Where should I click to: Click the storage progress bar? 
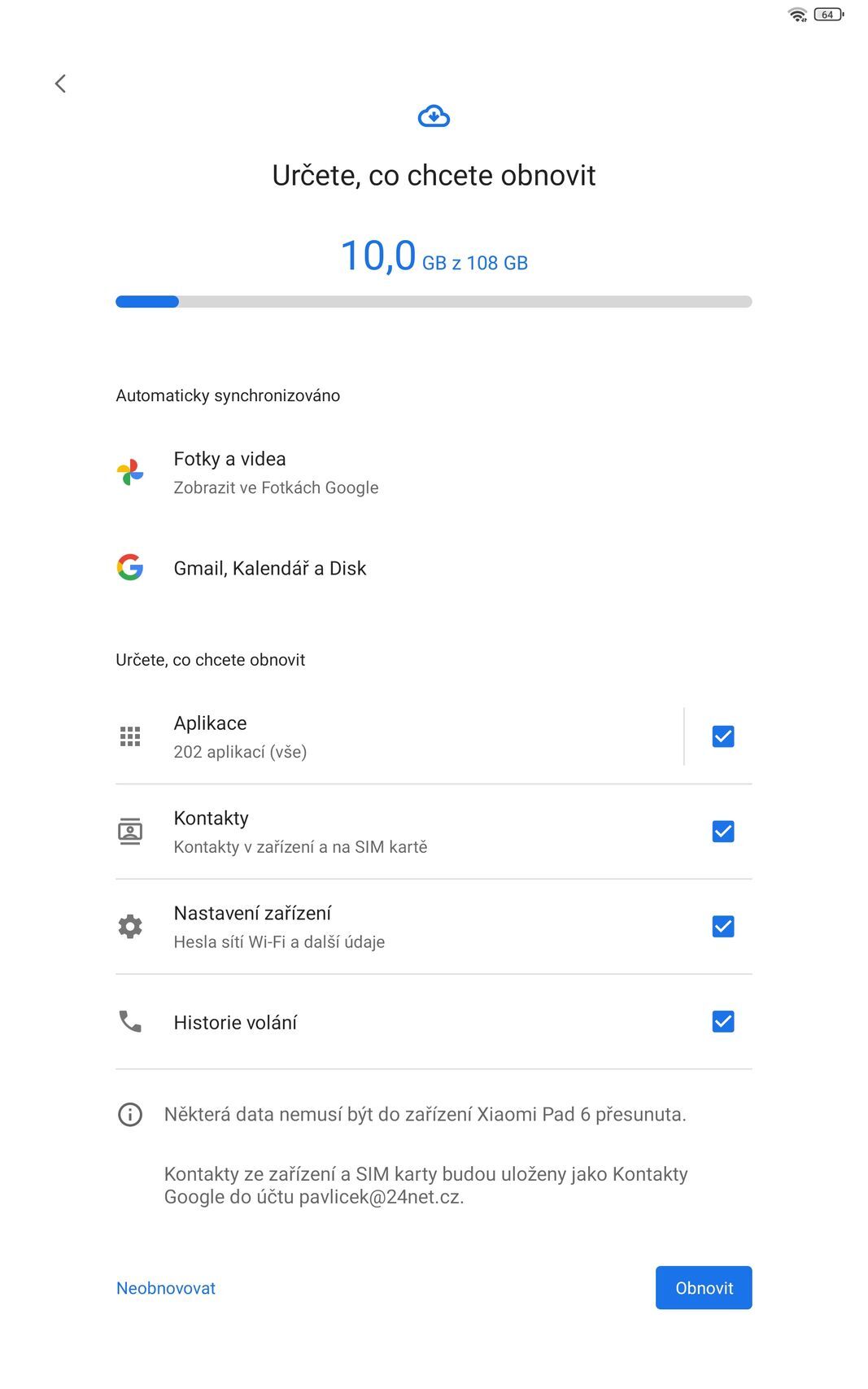click(x=434, y=301)
